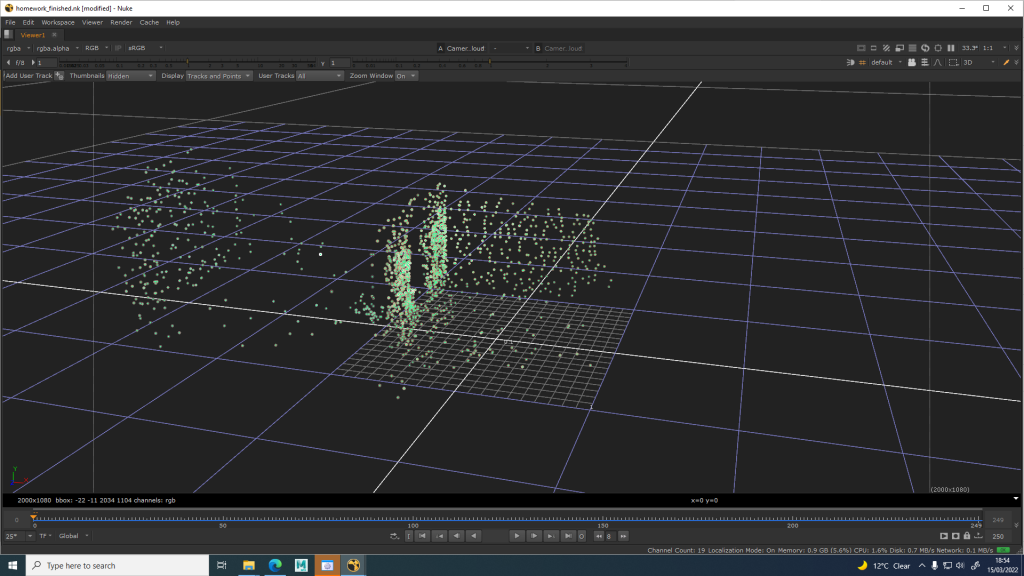This screenshot has width=1024, height=576.
Task: Open the File menu
Action: click(x=10, y=22)
